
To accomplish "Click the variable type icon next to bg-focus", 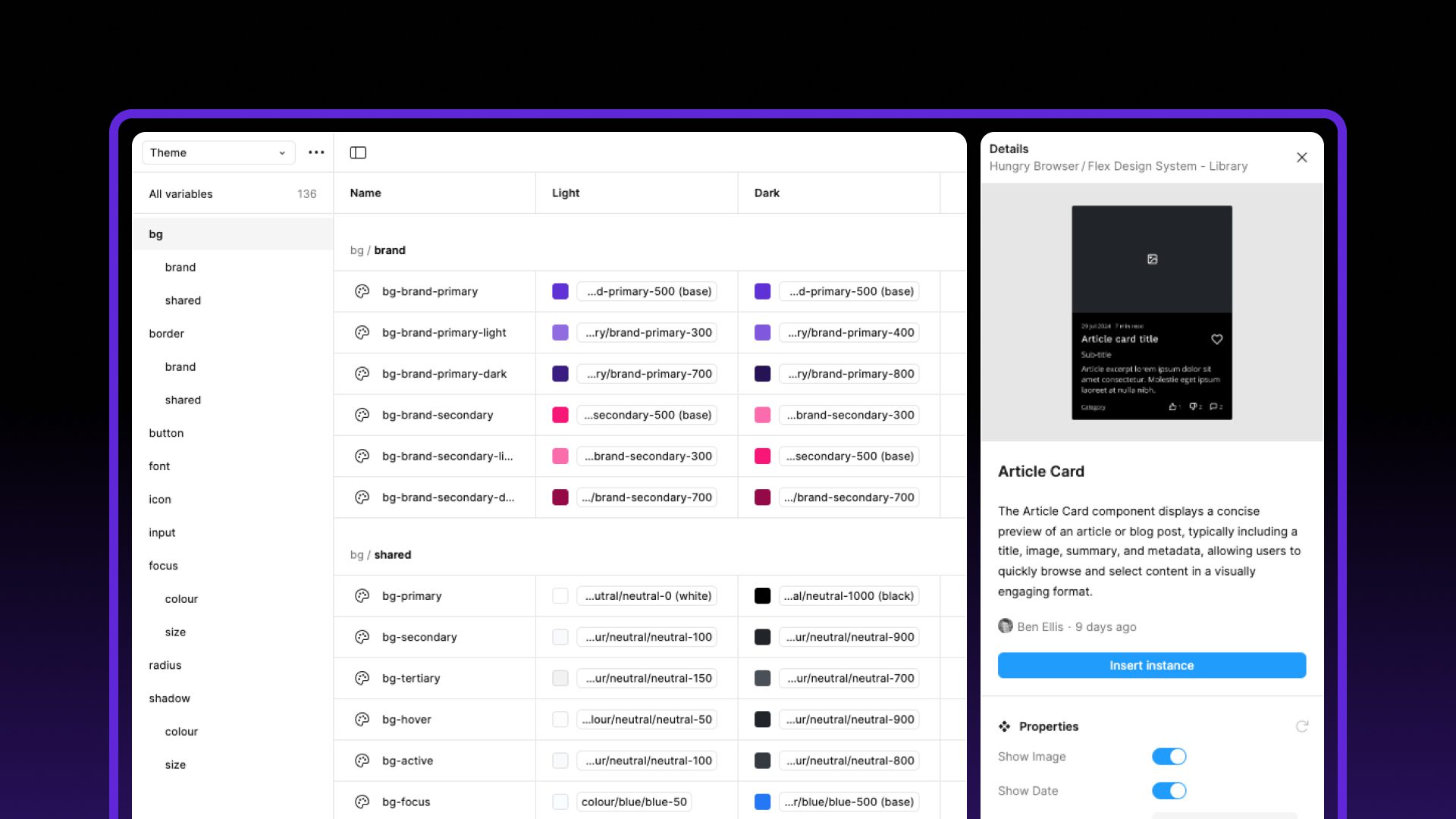I will 361,802.
